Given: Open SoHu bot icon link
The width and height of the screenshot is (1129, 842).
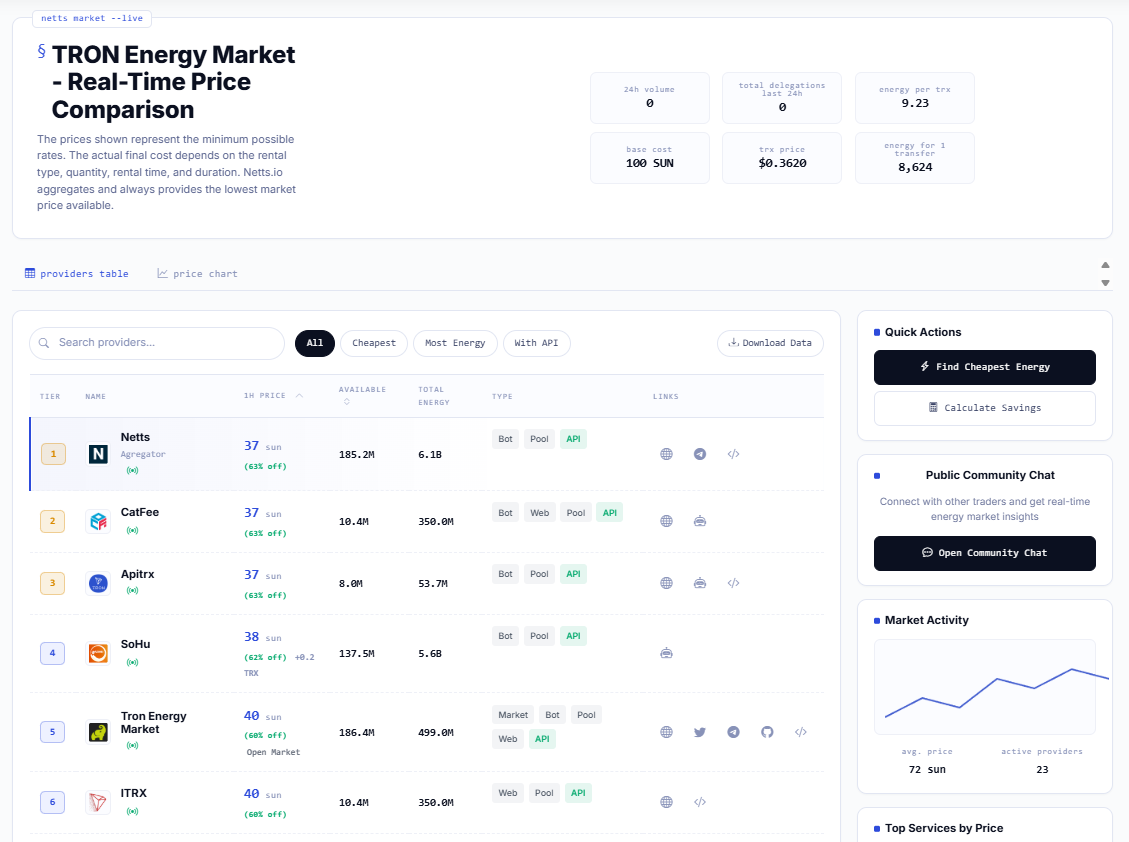Looking at the screenshot, I should click(x=667, y=653).
